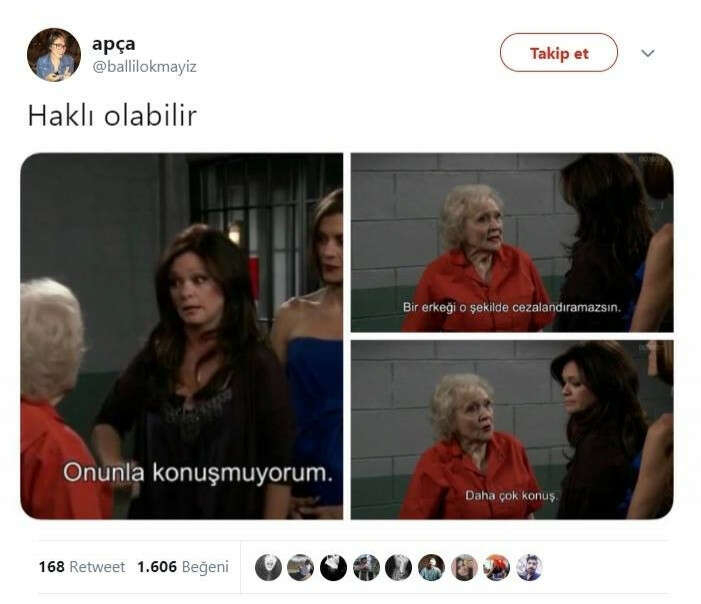Screen dimensions: 701x604
Task: Open the Daha çok konuş image
Action: (x=512, y=430)
